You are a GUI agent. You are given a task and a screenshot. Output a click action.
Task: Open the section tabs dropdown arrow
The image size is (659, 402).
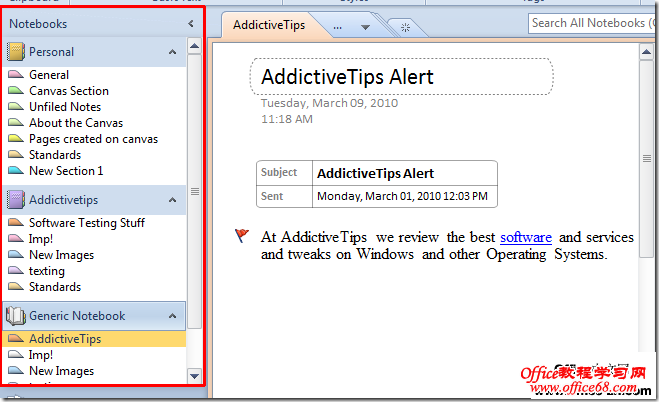365,27
